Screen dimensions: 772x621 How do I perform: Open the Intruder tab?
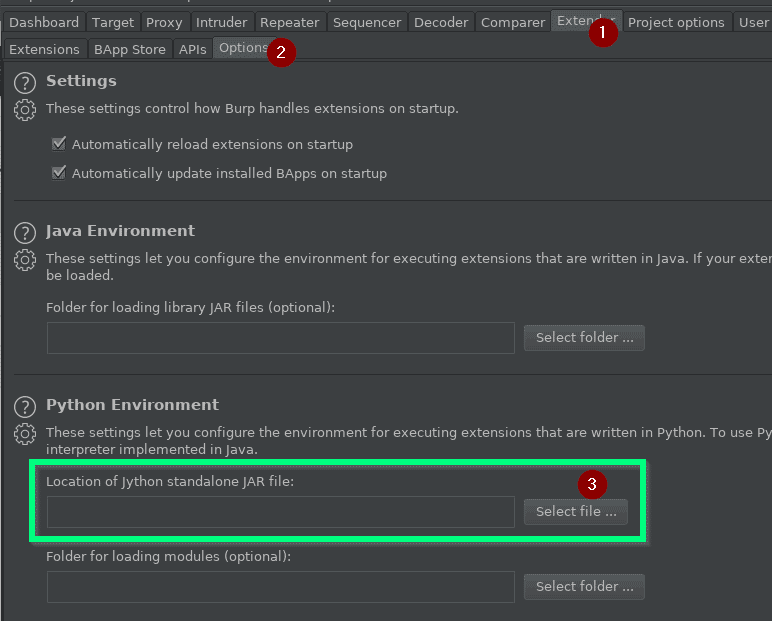(222, 22)
